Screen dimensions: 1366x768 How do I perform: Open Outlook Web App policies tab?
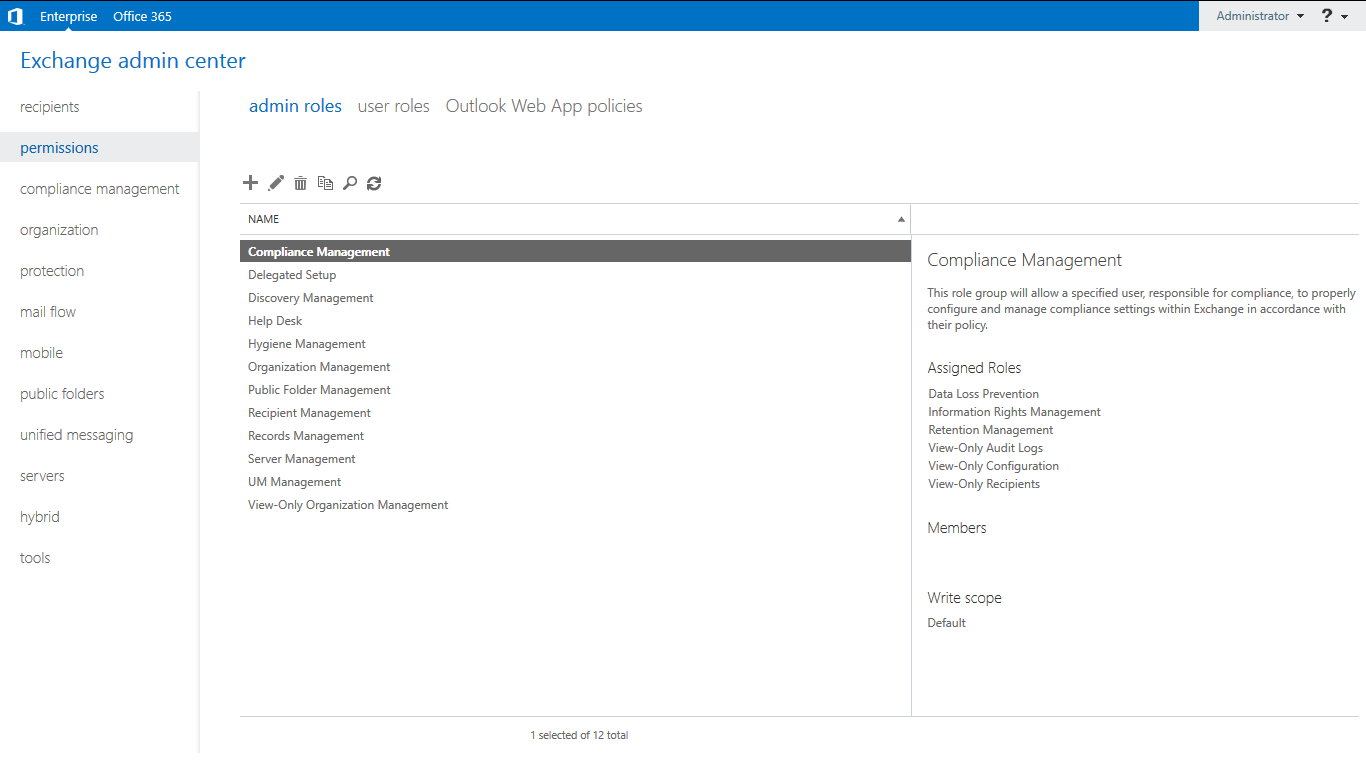point(544,106)
